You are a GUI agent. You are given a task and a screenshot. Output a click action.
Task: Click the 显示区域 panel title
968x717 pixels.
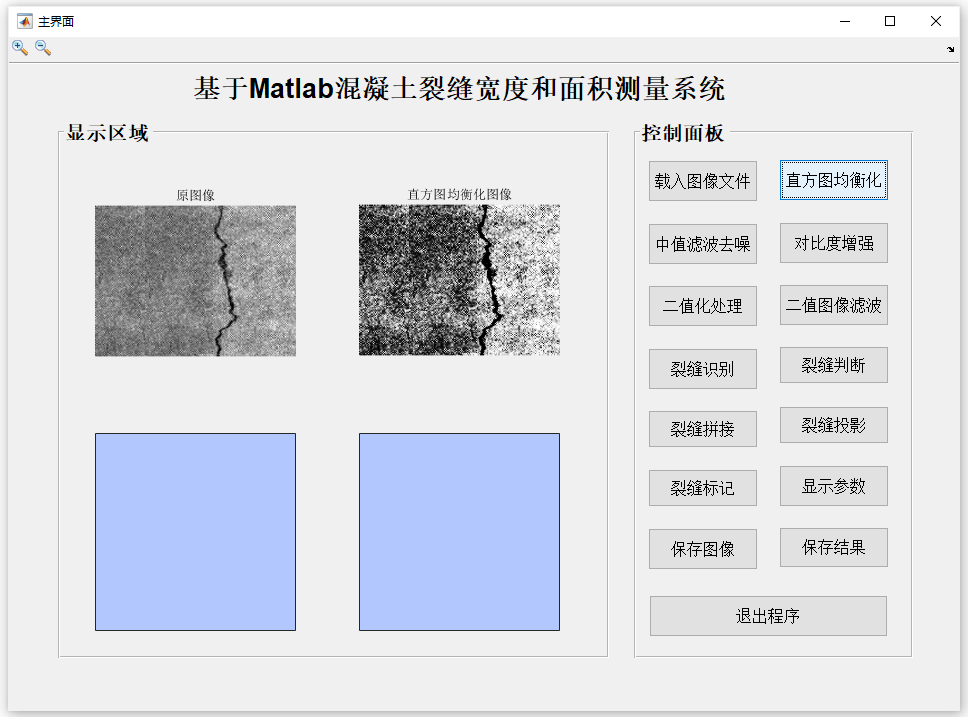point(107,133)
